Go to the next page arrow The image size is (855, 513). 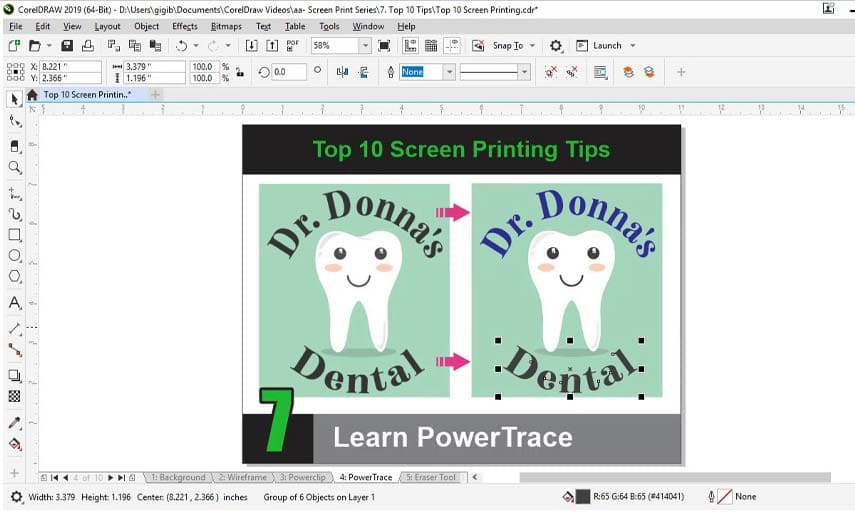[111, 478]
